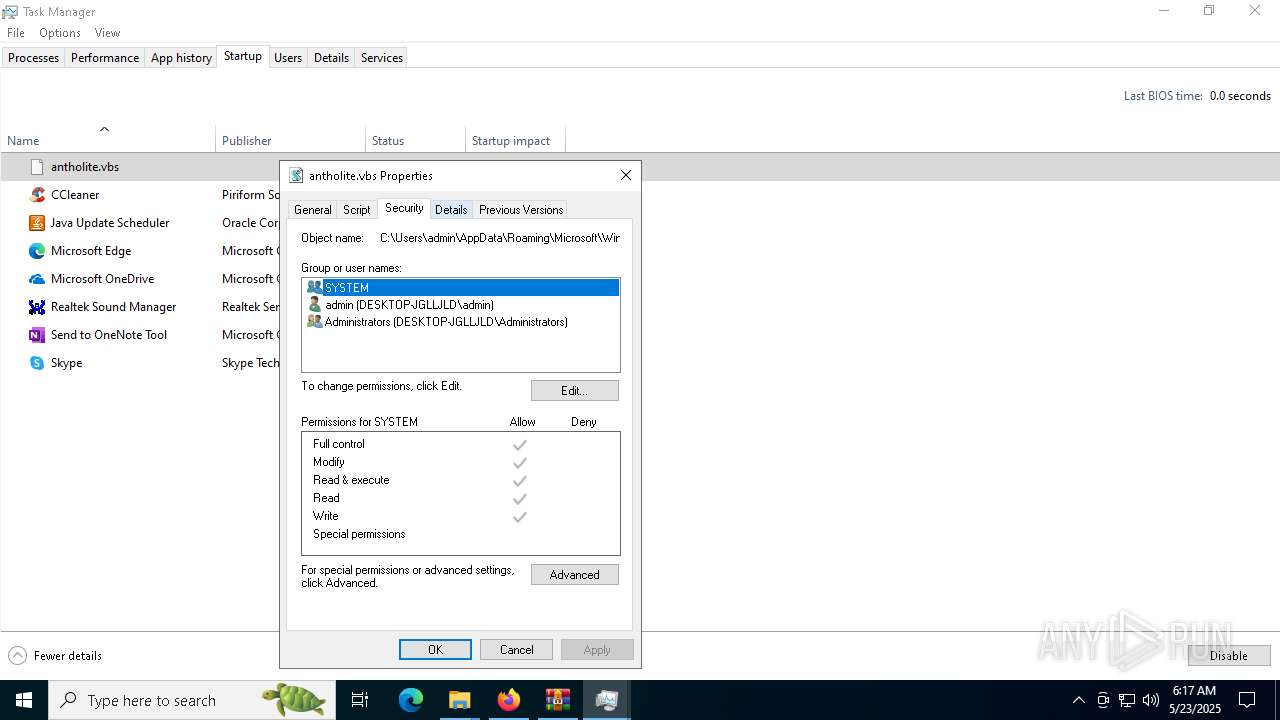Open the General tab in Properties

(312, 210)
